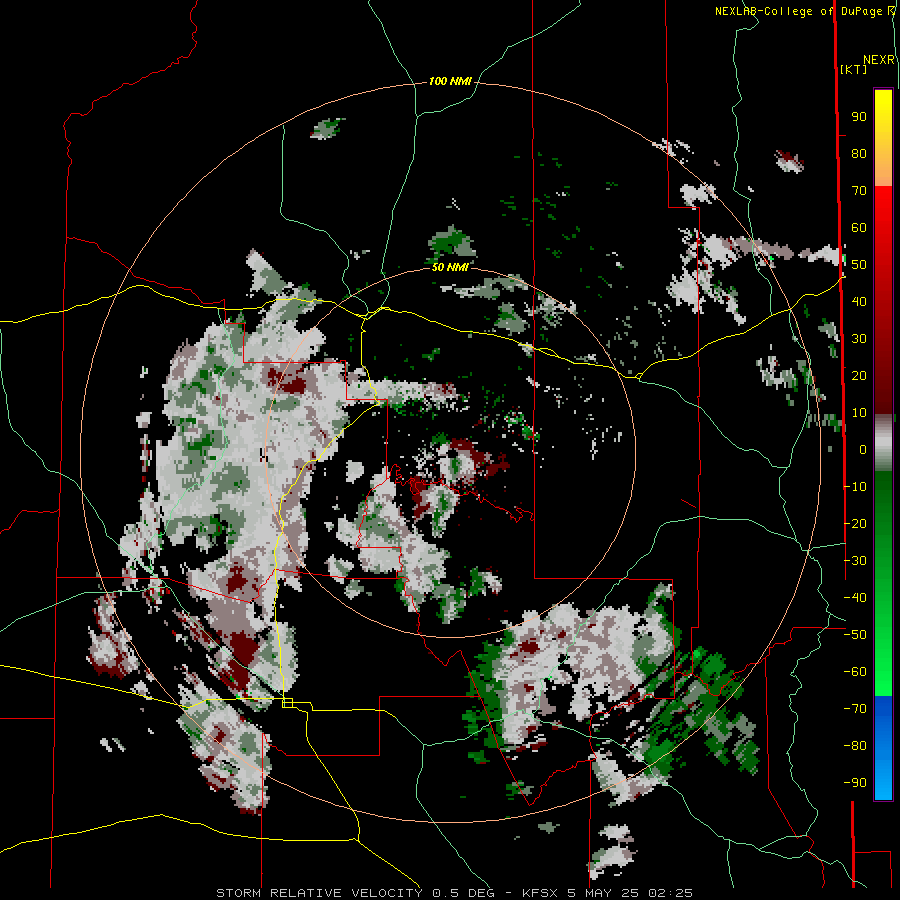Screen dimensions: 900x900
Task: Click the positive 60 value on velocity scale
Action: click(859, 227)
